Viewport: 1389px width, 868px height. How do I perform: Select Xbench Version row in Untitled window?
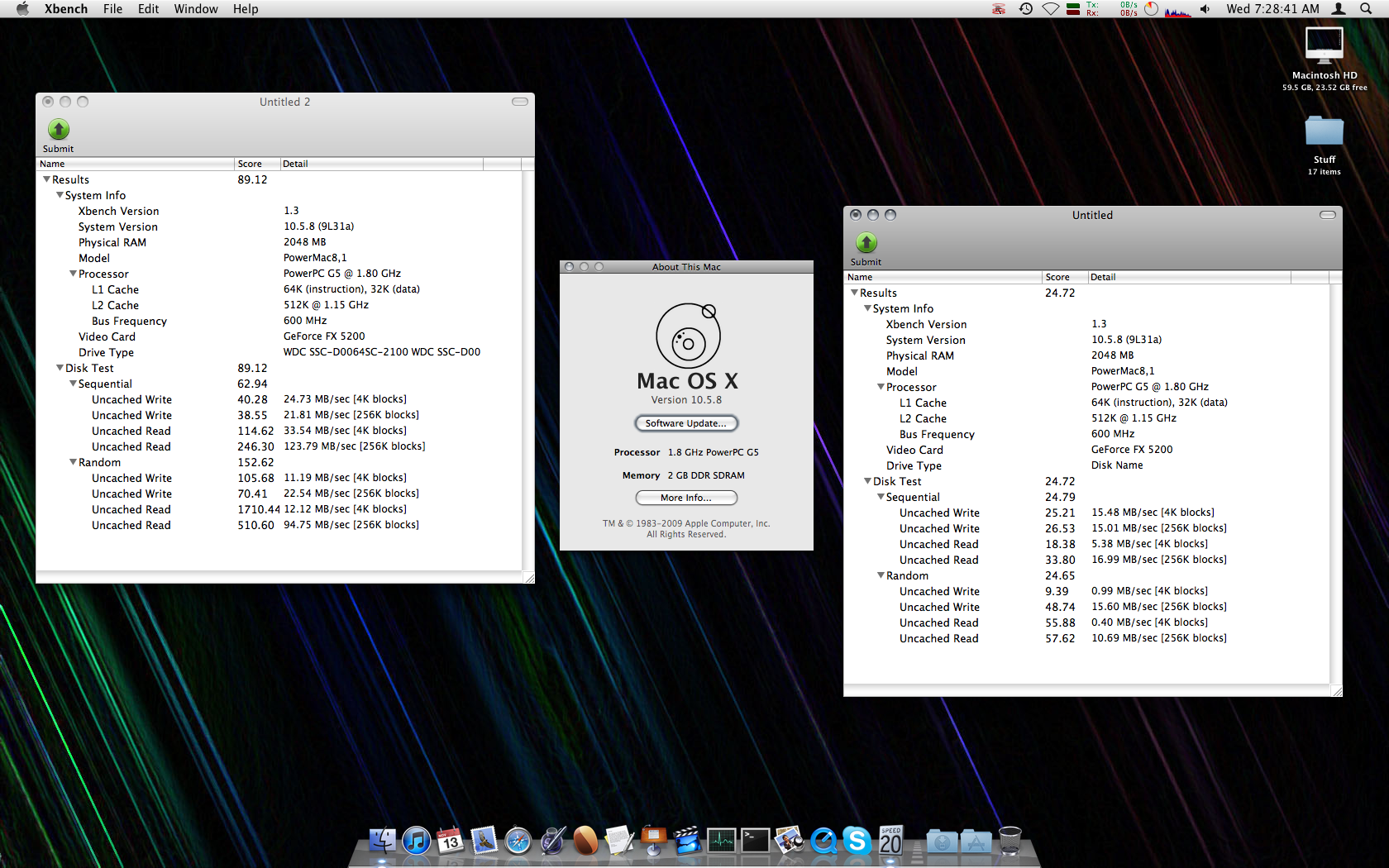click(1086, 324)
